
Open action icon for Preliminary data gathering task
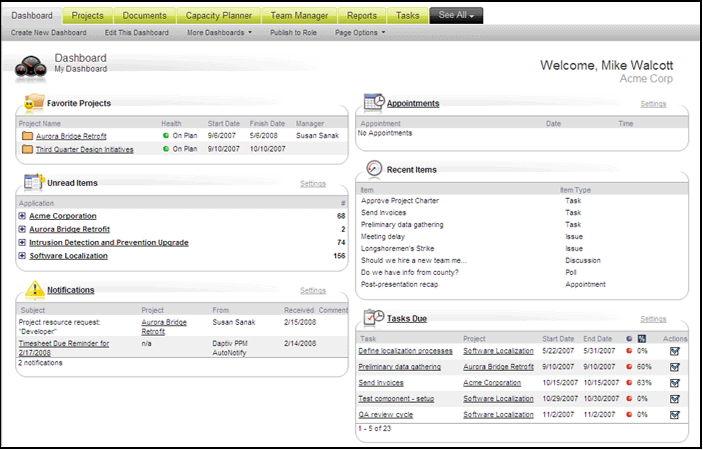[x=674, y=367]
